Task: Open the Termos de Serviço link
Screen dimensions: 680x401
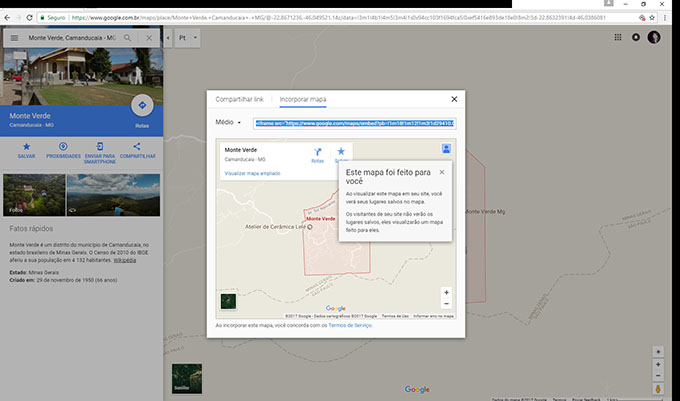Action: [x=350, y=325]
